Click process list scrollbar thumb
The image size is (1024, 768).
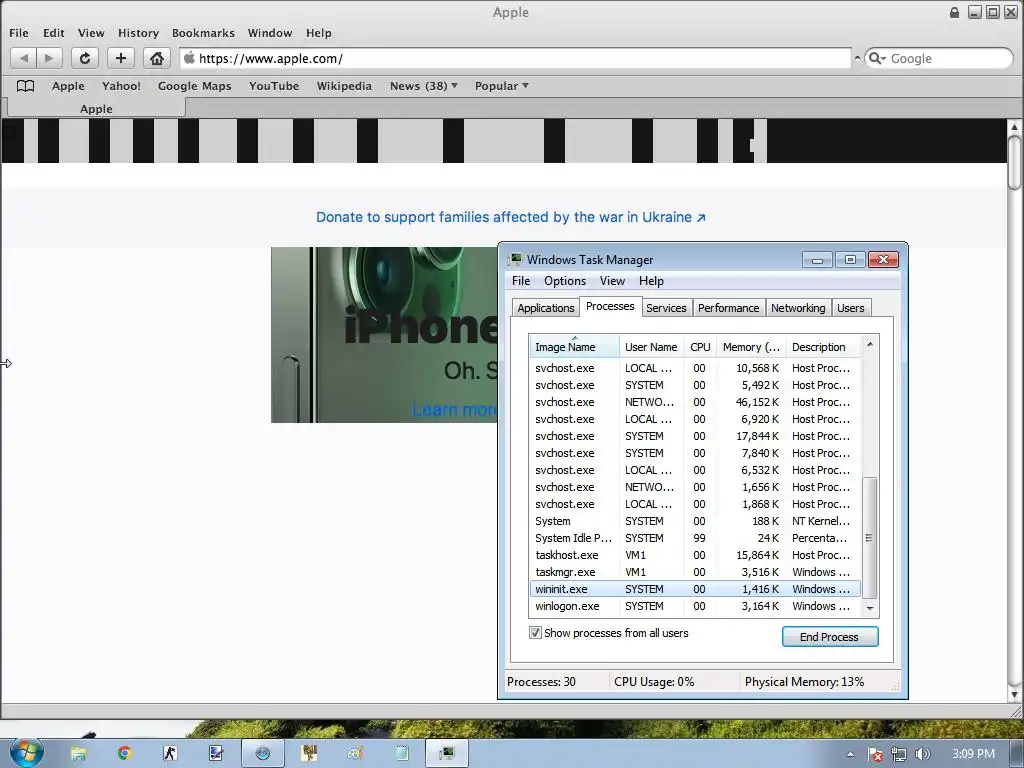coord(869,537)
